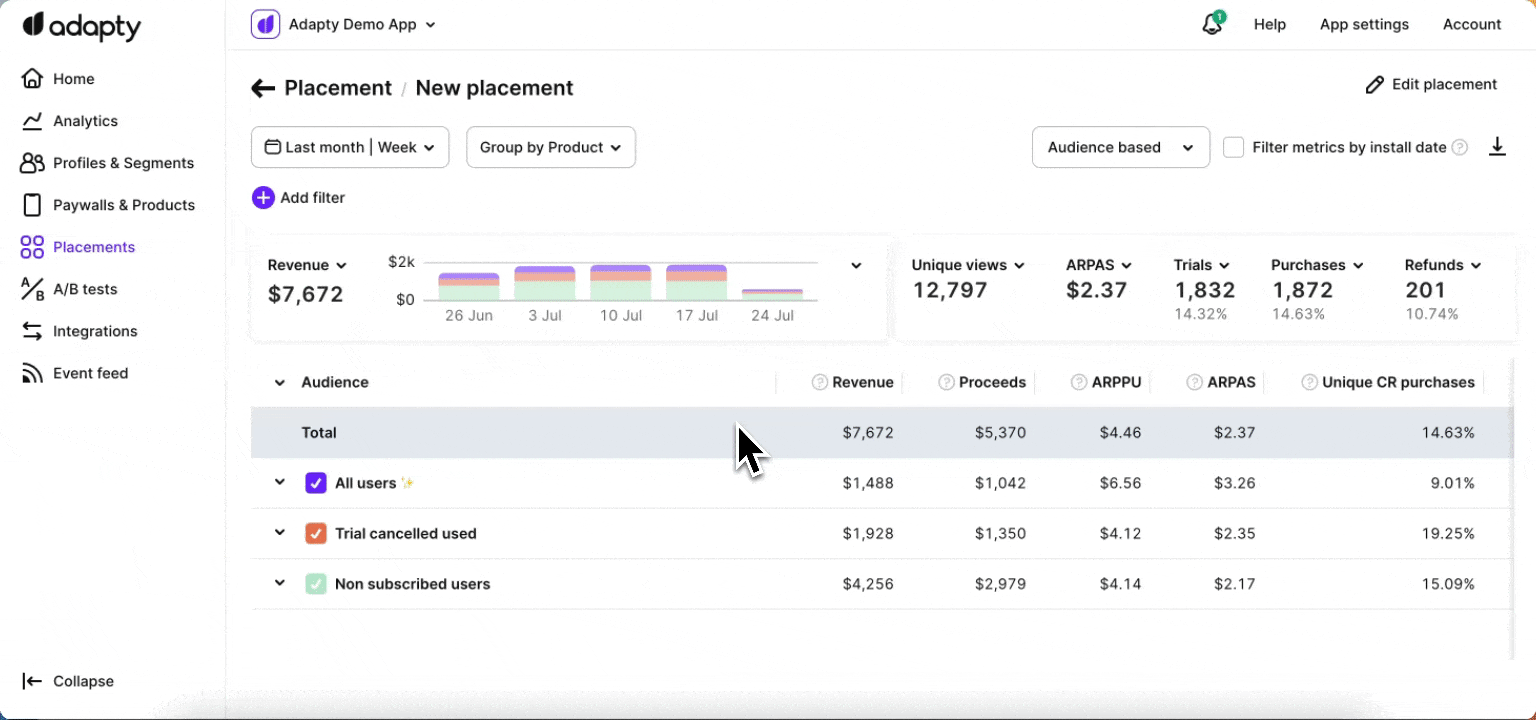This screenshot has width=1536, height=720.
Task: Click the purple plus Add filter icon
Action: click(x=263, y=198)
